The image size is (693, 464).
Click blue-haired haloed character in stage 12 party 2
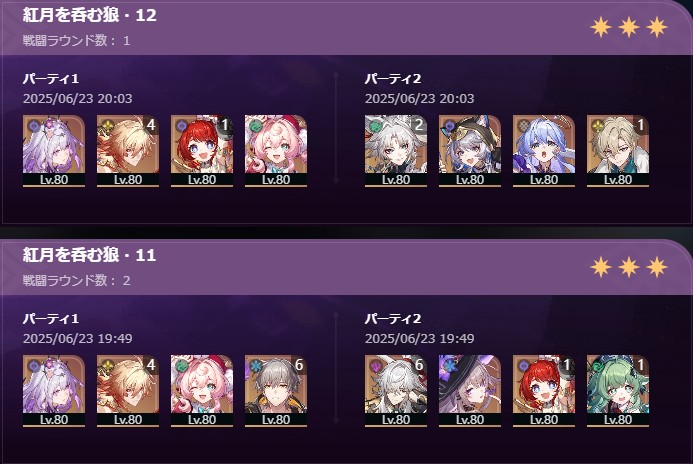pyautogui.click(x=544, y=151)
